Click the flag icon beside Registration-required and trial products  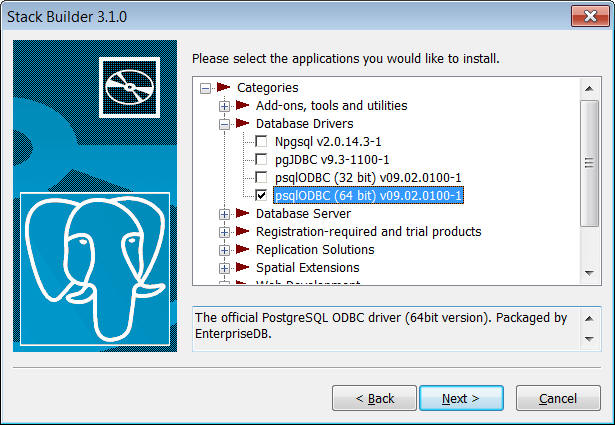tap(242, 231)
